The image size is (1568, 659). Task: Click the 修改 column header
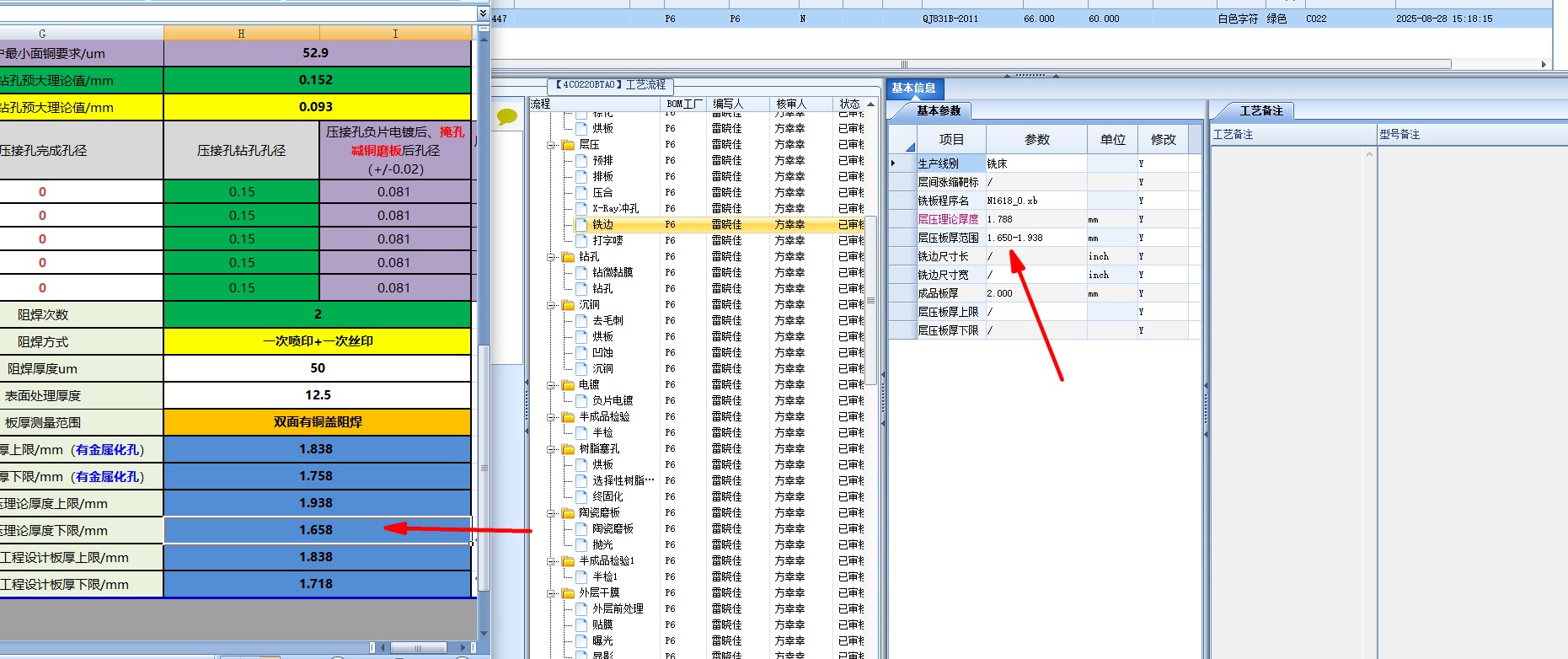tap(1164, 140)
